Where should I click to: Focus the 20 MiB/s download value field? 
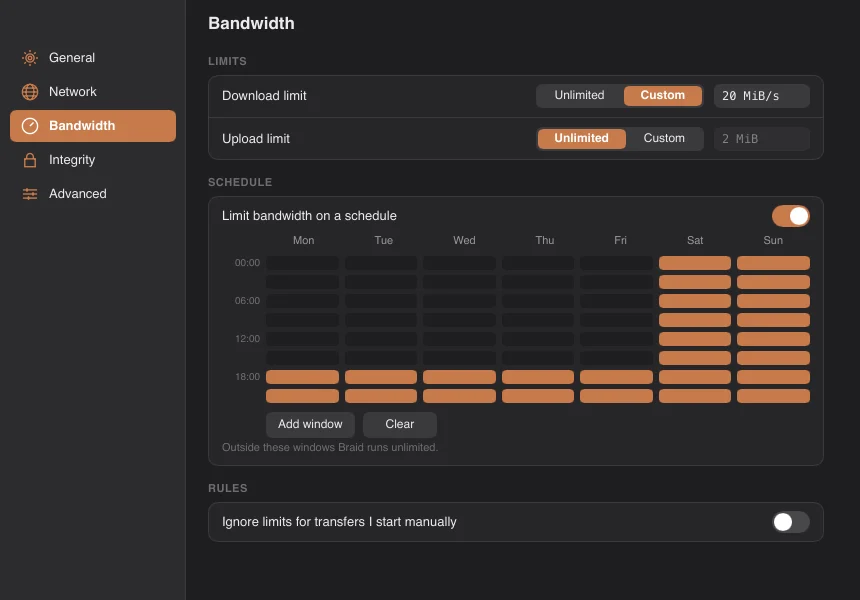tap(761, 96)
